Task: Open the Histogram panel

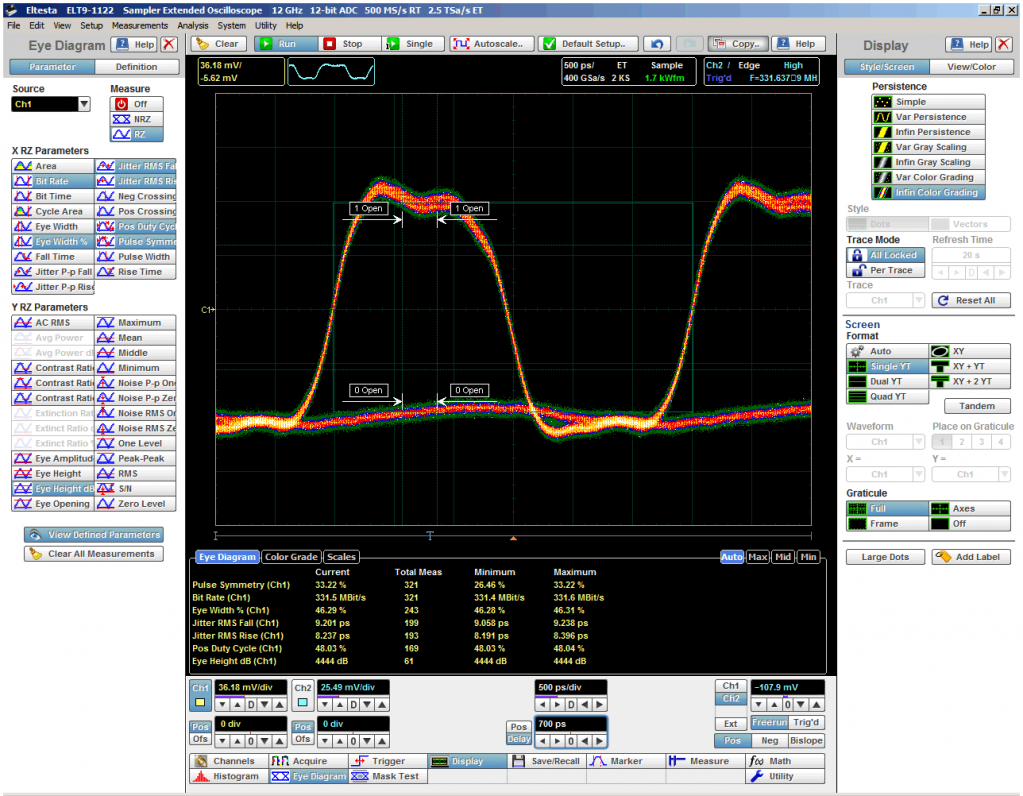Action: pos(226,776)
